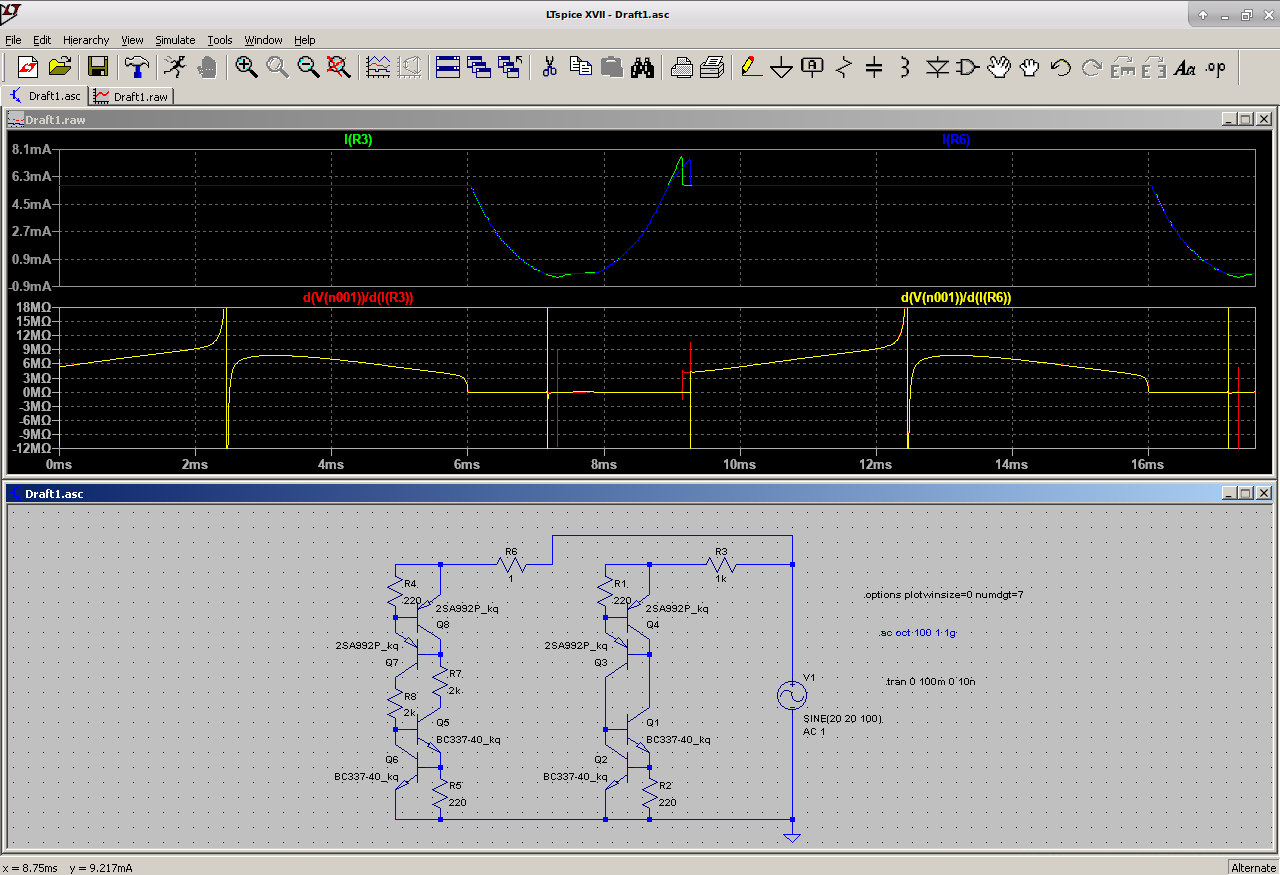Select resistor R3 1k in schematic
Screen dimensions: 1280x875
click(x=720, y=564)
